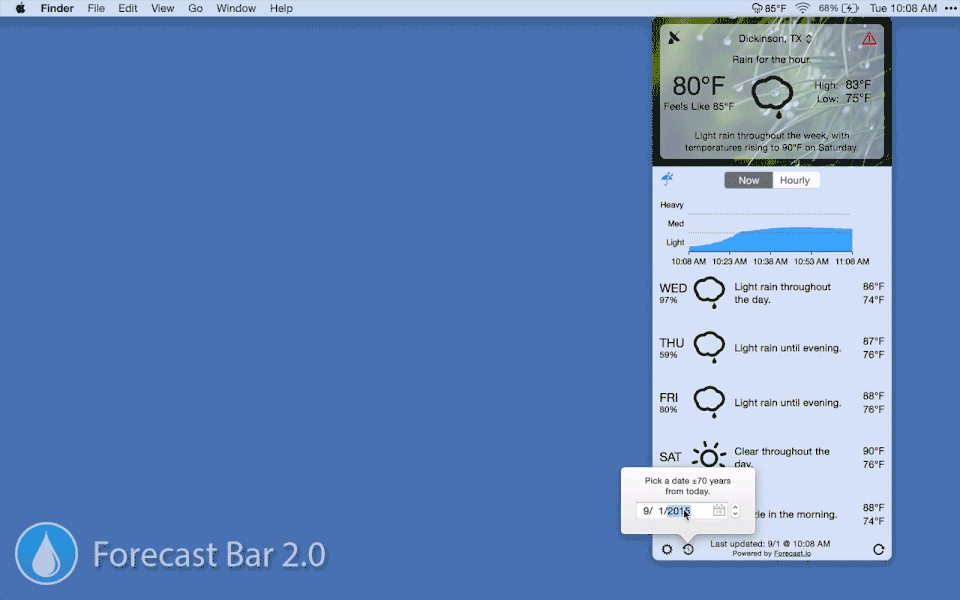Open the calendar icon in the date picker
Screen dimensions: 960x600
pos(719,511)
